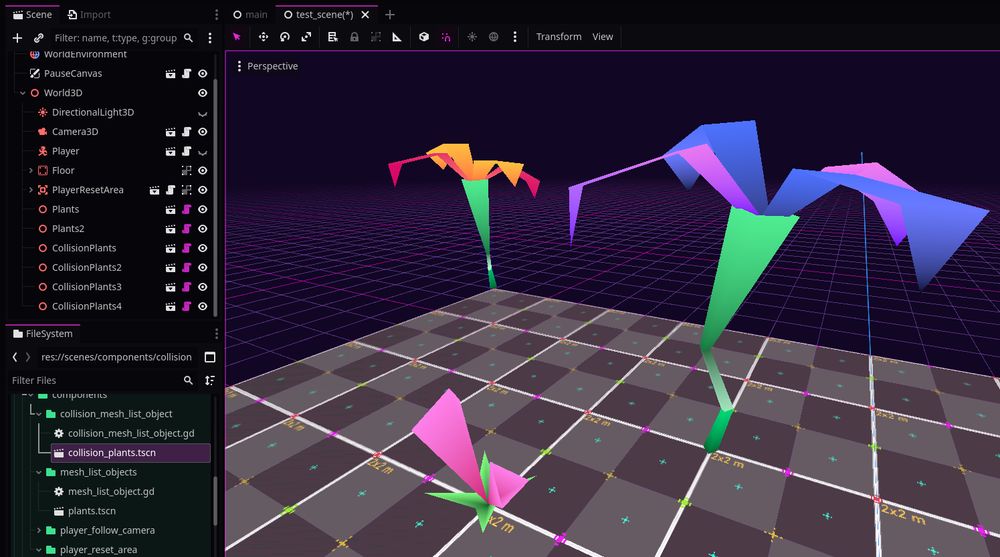Screen dimensions: 1000x557
Task: Show the hidden Player node
Action: (x=203, y=152)
